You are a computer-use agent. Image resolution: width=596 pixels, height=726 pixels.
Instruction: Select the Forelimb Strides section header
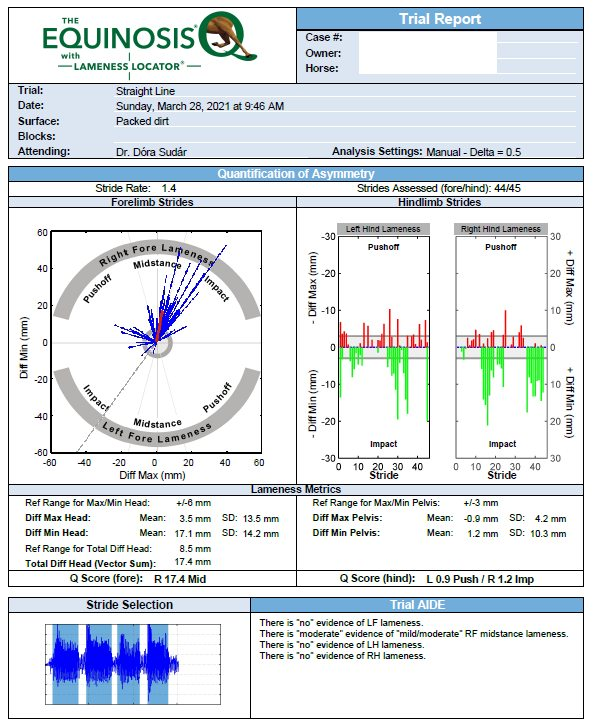(152, 202)
